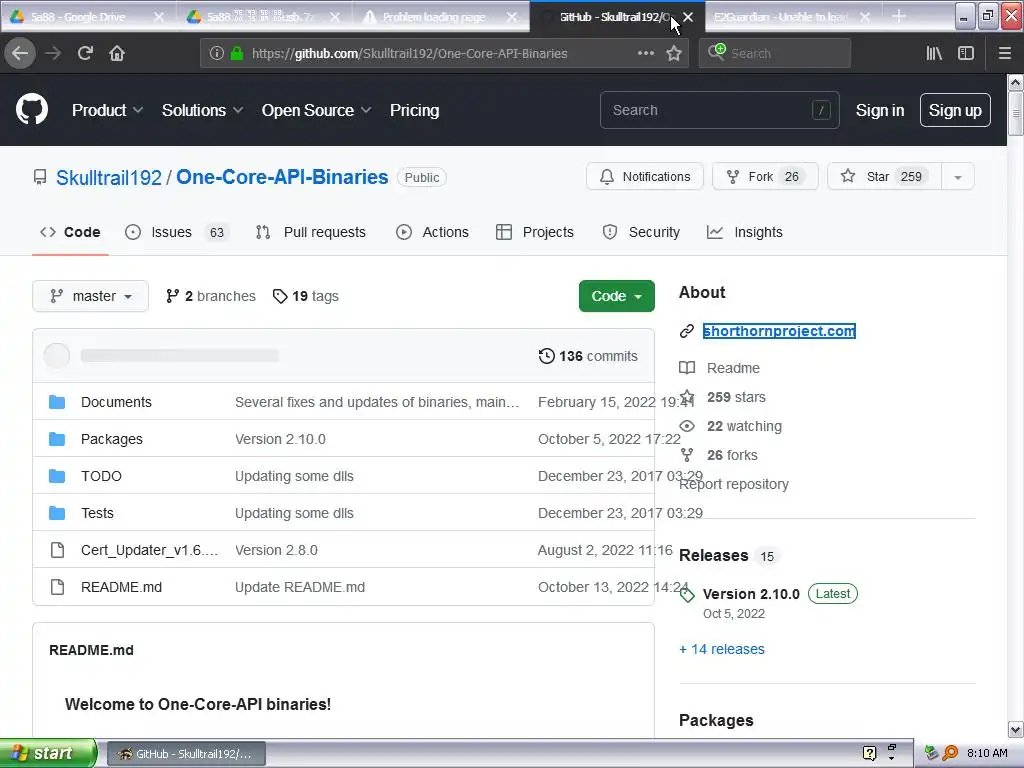Screen dimensions: 1024x768
Task: Expand the Open Source menu
Action: [x=316, y=110]
